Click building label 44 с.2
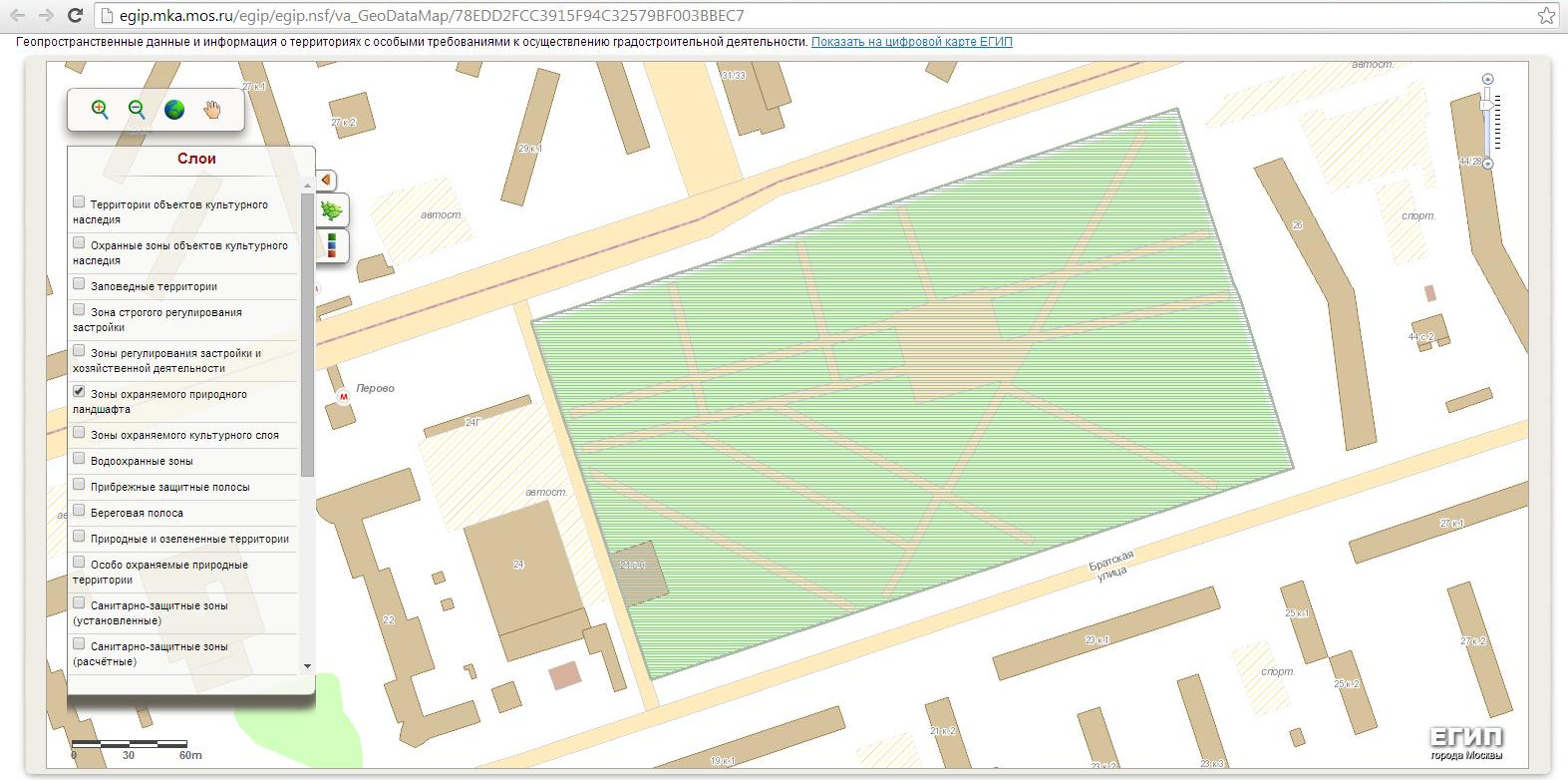The width and height of the screenshot is (1568, 780). pos(1420,337)
